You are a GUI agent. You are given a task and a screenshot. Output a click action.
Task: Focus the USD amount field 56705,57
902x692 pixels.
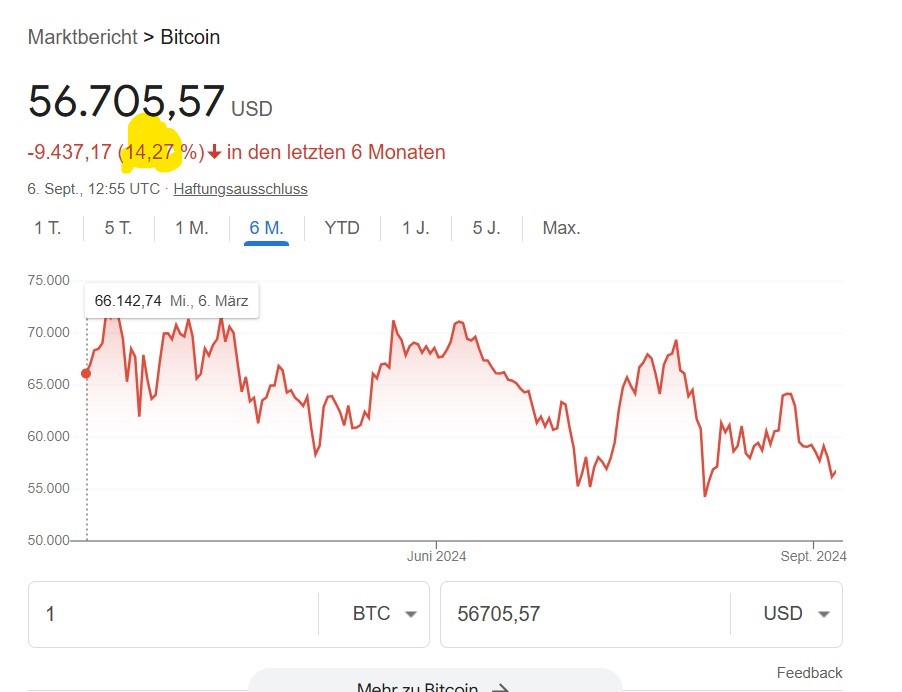pyautogui.click(x=585, y=614)
